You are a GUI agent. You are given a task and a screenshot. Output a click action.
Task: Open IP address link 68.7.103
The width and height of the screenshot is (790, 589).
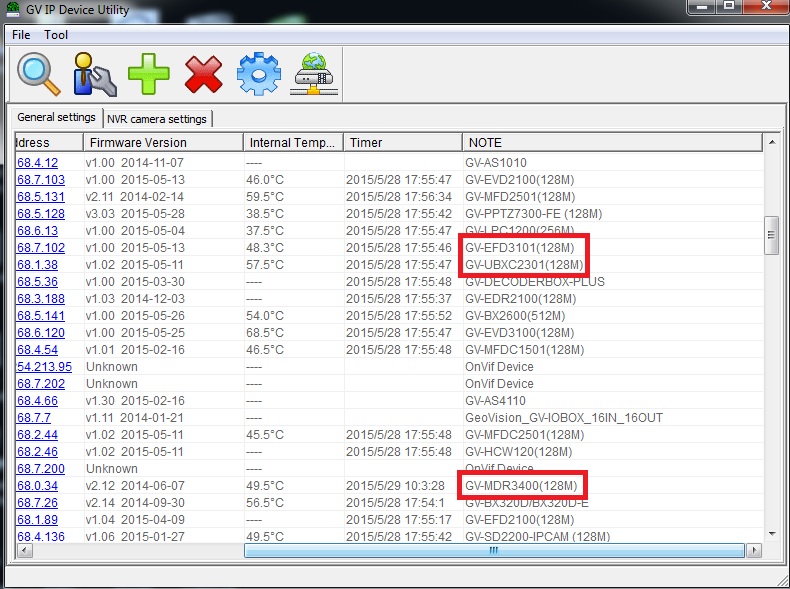tap(41, 180)
